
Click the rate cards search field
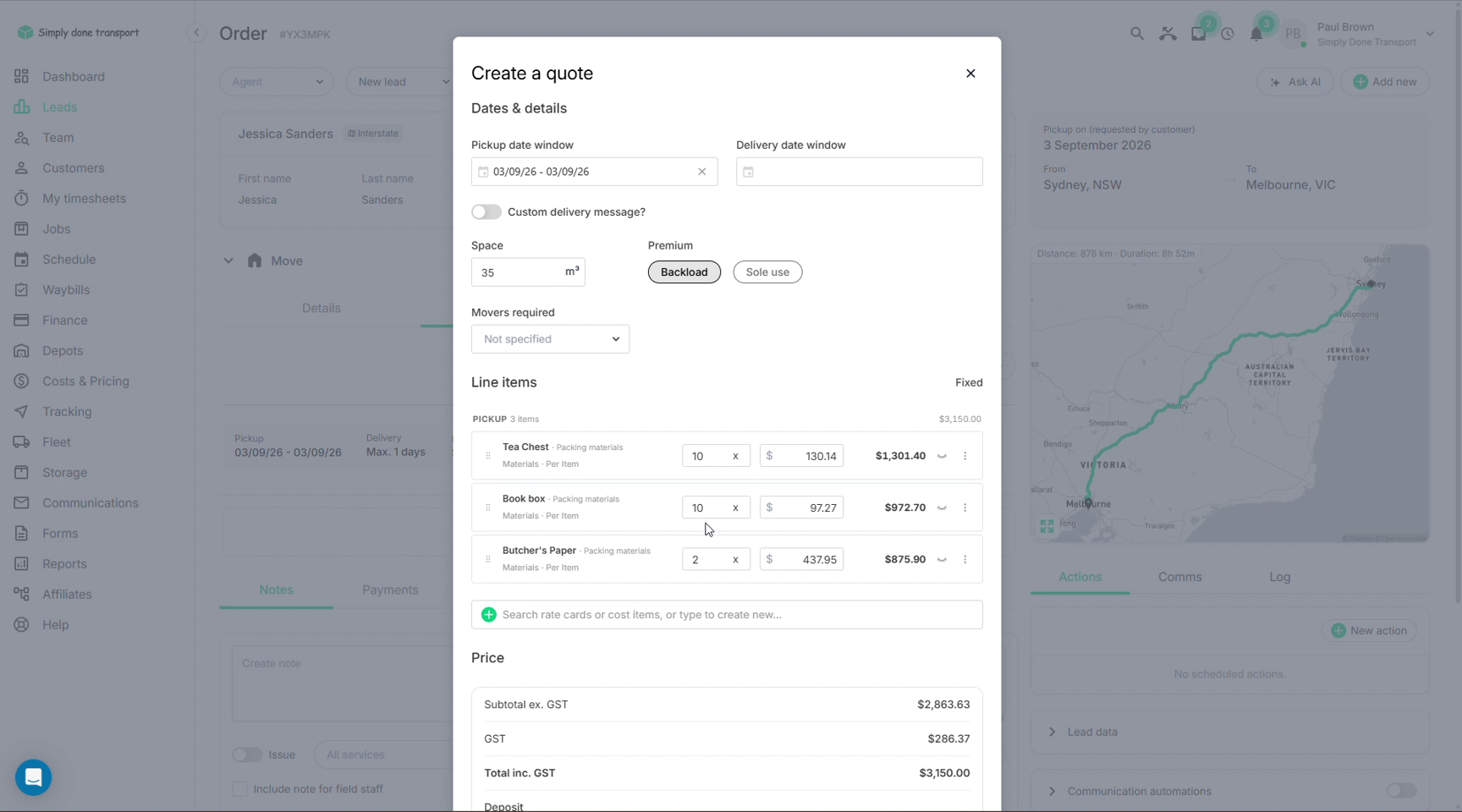(x=727, y=615)
